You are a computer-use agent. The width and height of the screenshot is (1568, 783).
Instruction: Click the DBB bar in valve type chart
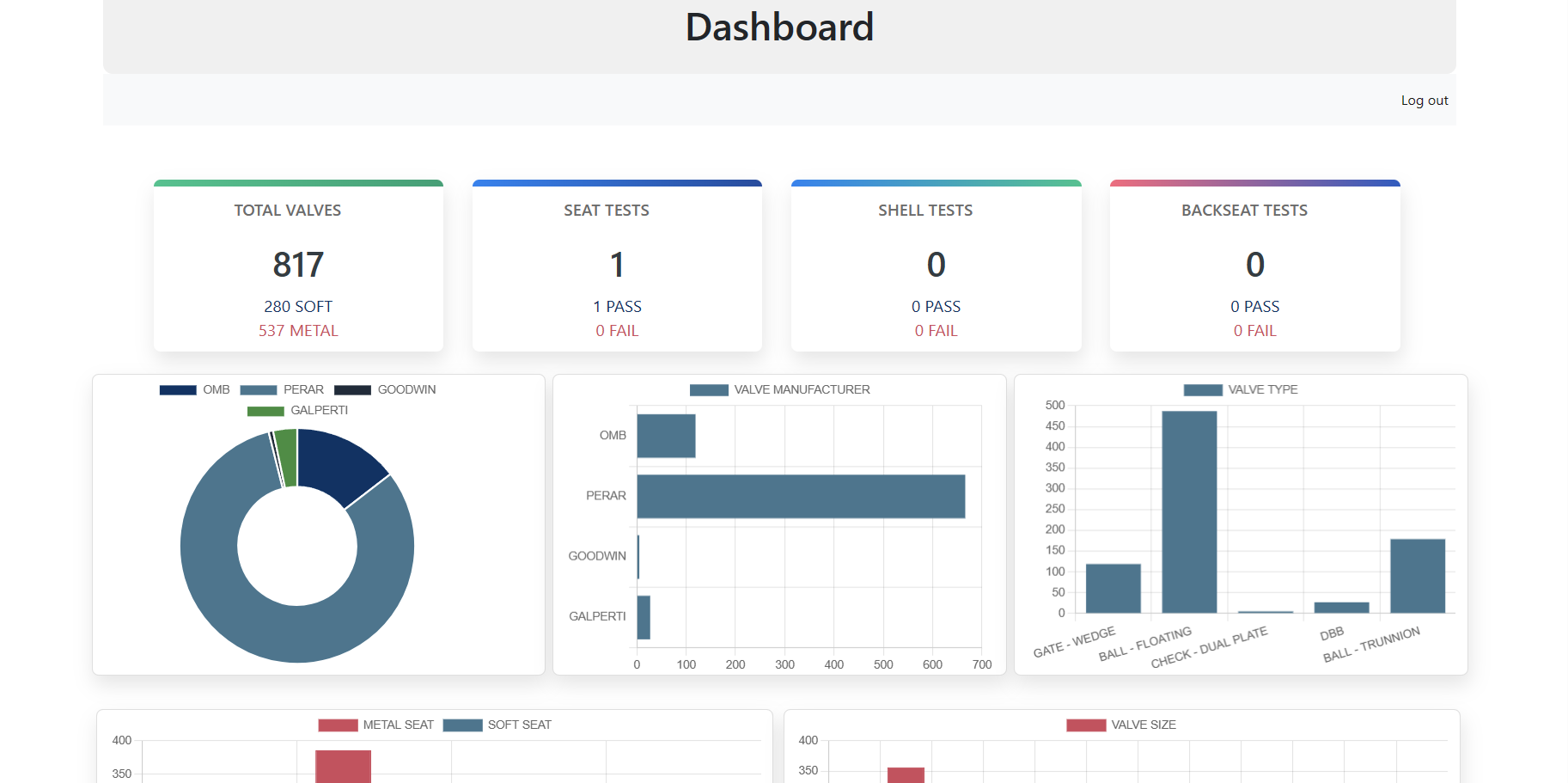tap(1341, 608)
